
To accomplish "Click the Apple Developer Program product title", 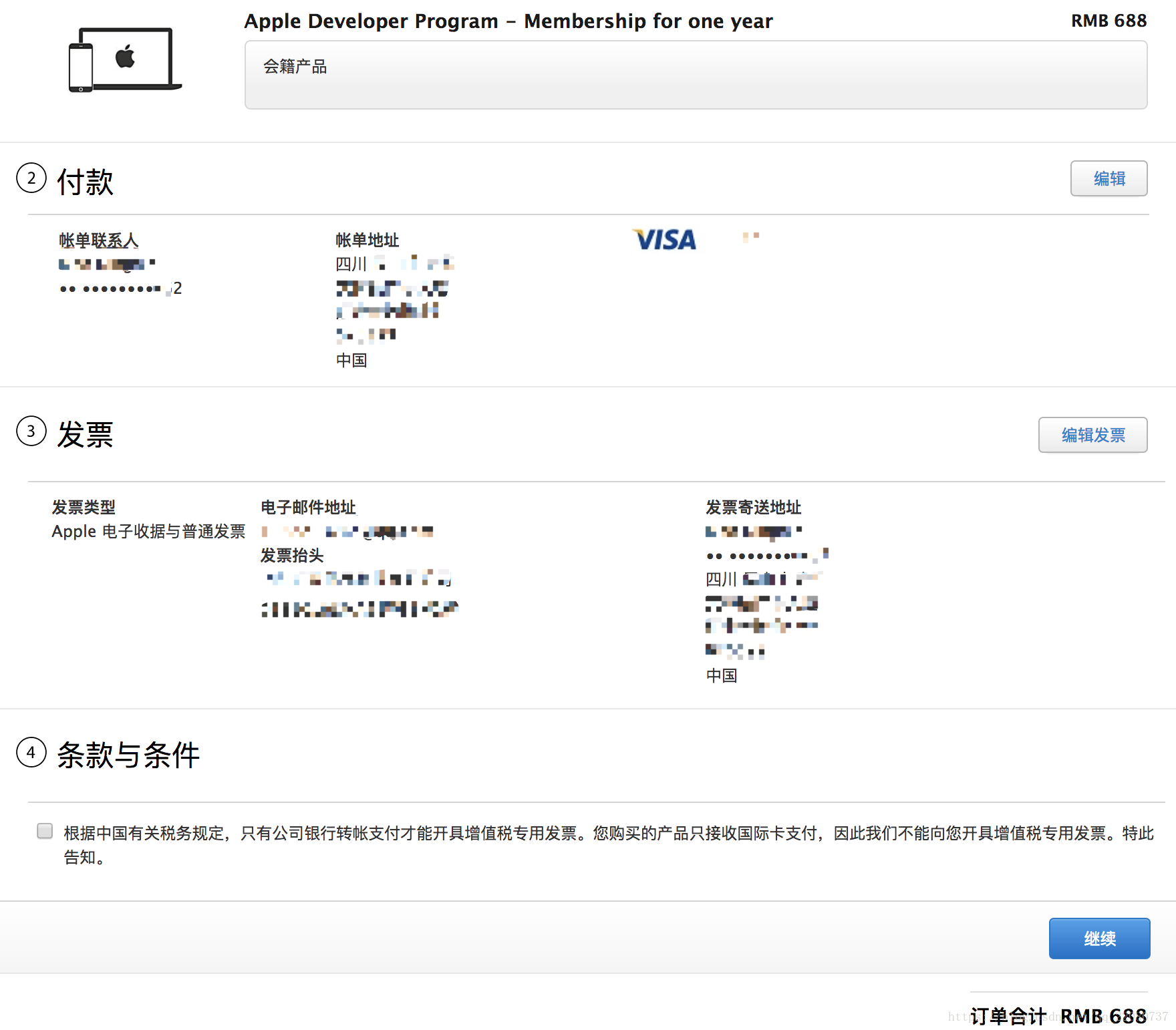I will [508, 21].
